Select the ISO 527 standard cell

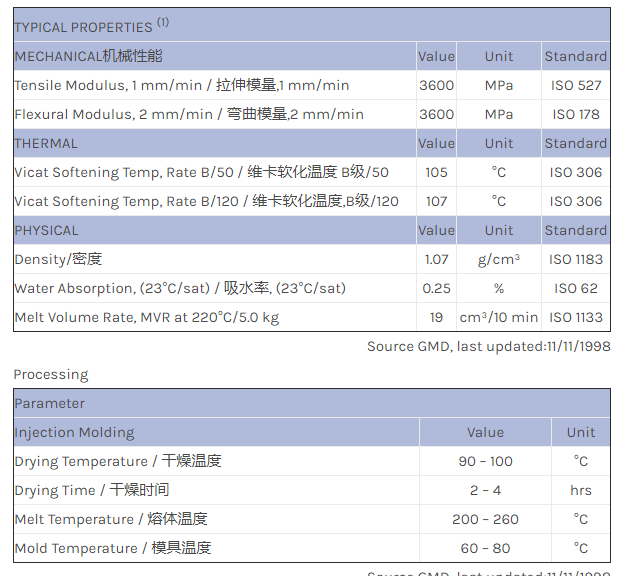coord(576,85)
